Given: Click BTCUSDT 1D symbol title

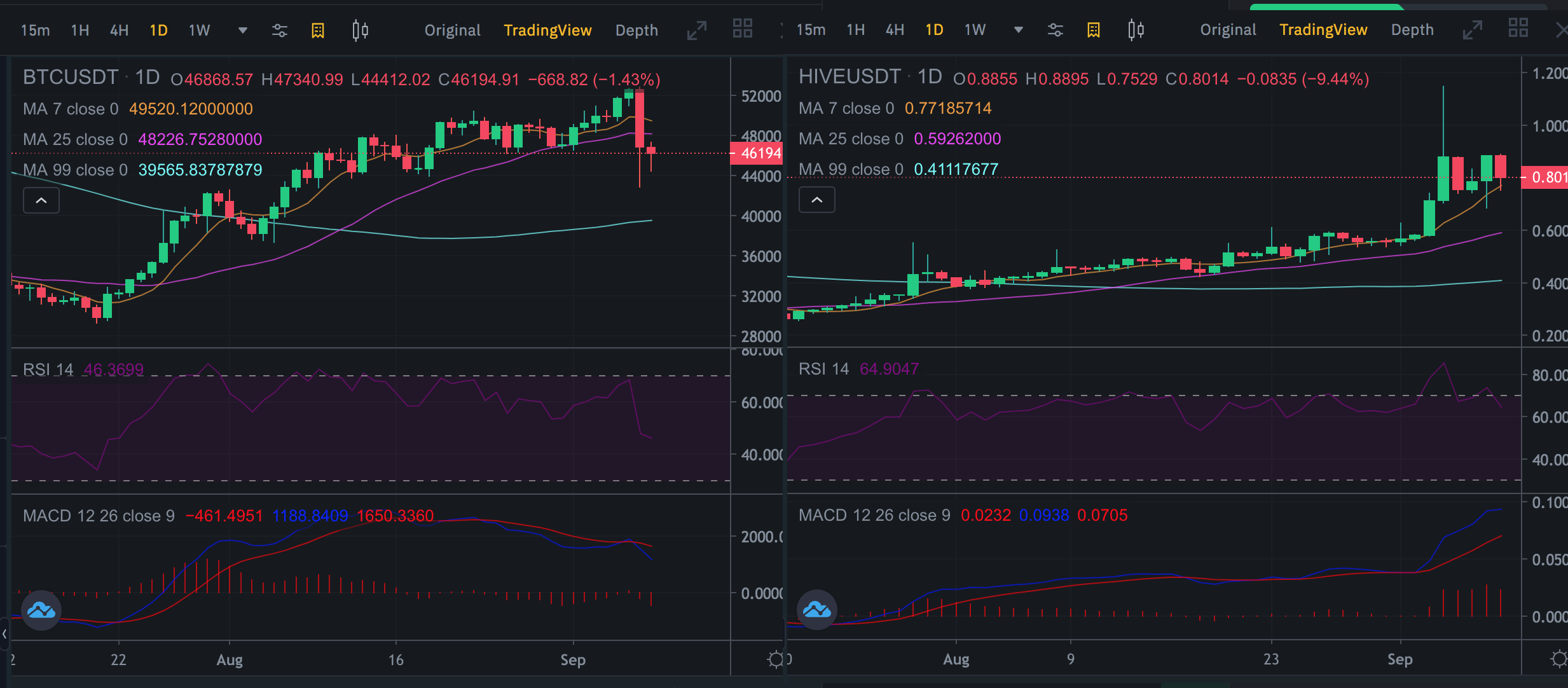Looking at the screenshot, I should click(x=92, y=78).
